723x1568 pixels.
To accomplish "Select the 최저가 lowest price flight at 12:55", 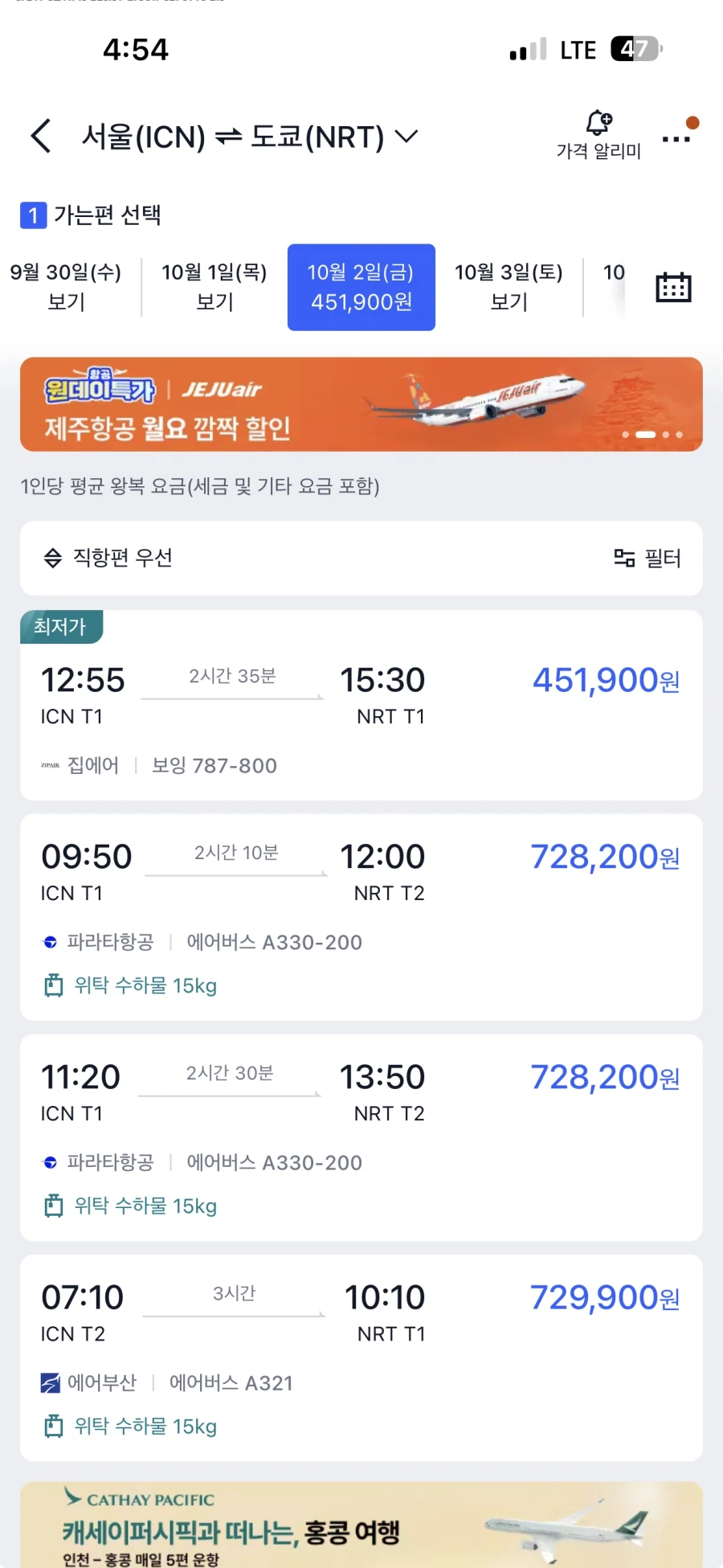I will tap(360, 706).
